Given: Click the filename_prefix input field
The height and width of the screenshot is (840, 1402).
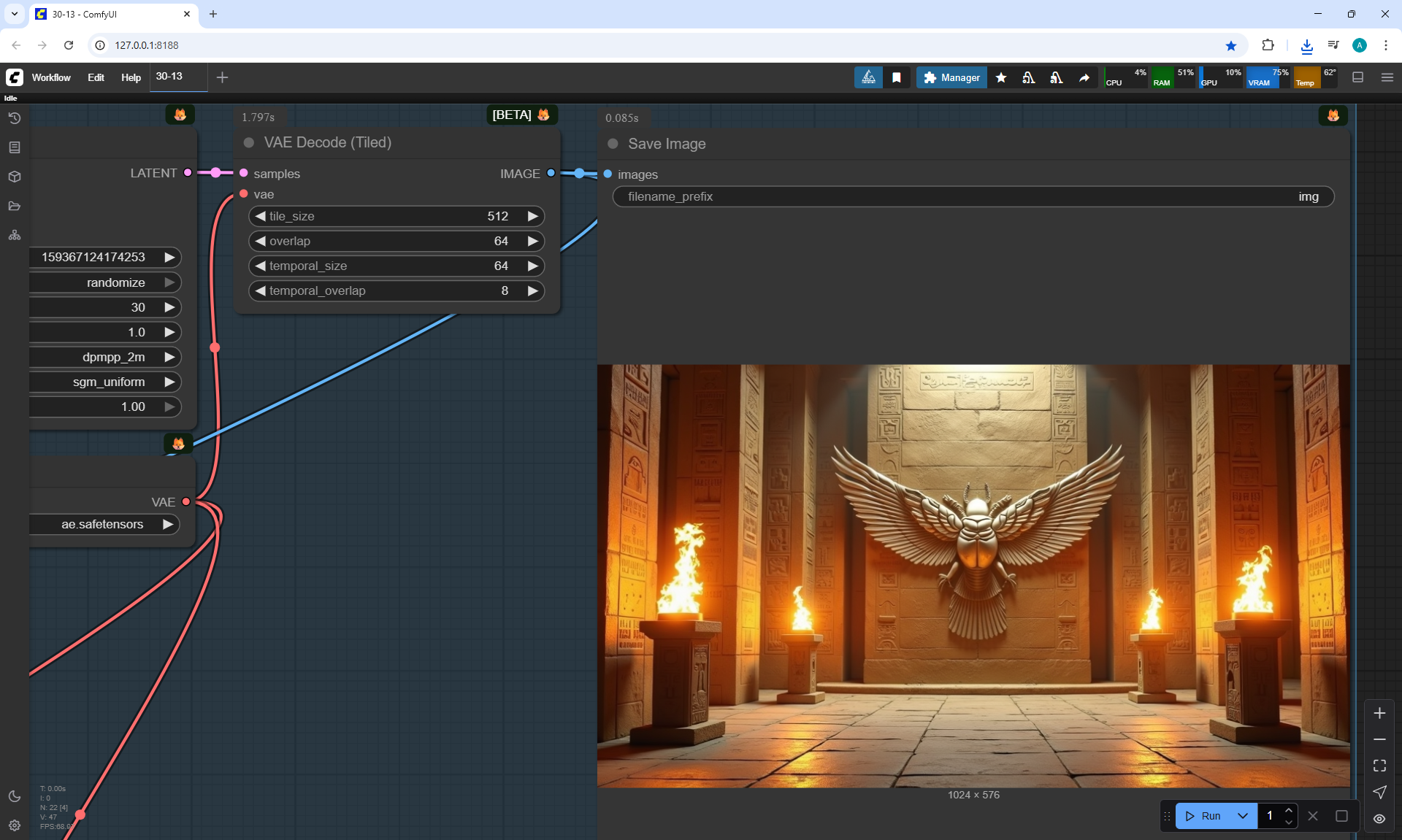Looking at the screenshot, I should (973, 196).
